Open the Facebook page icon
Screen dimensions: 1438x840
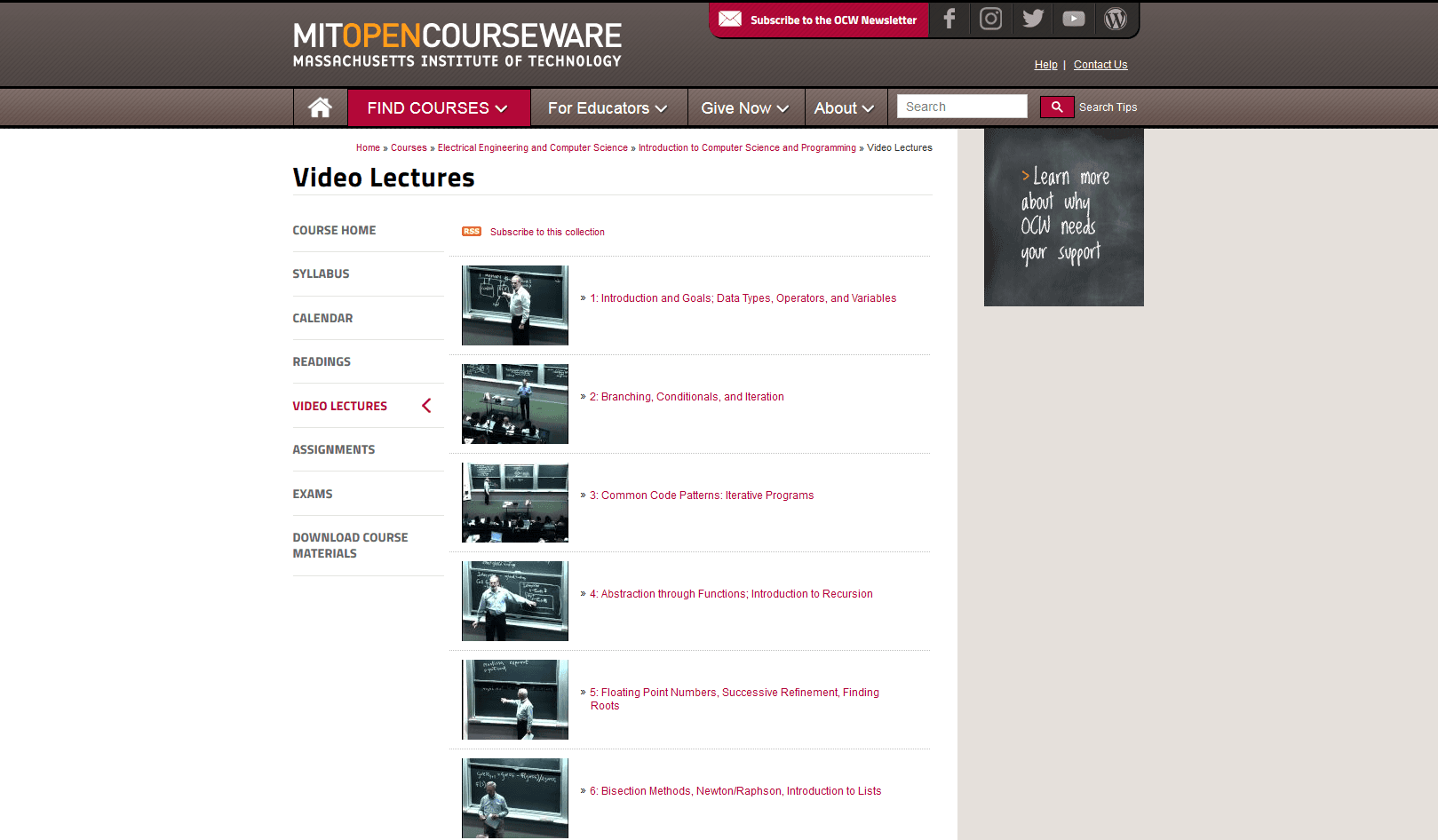click(949, 18)
